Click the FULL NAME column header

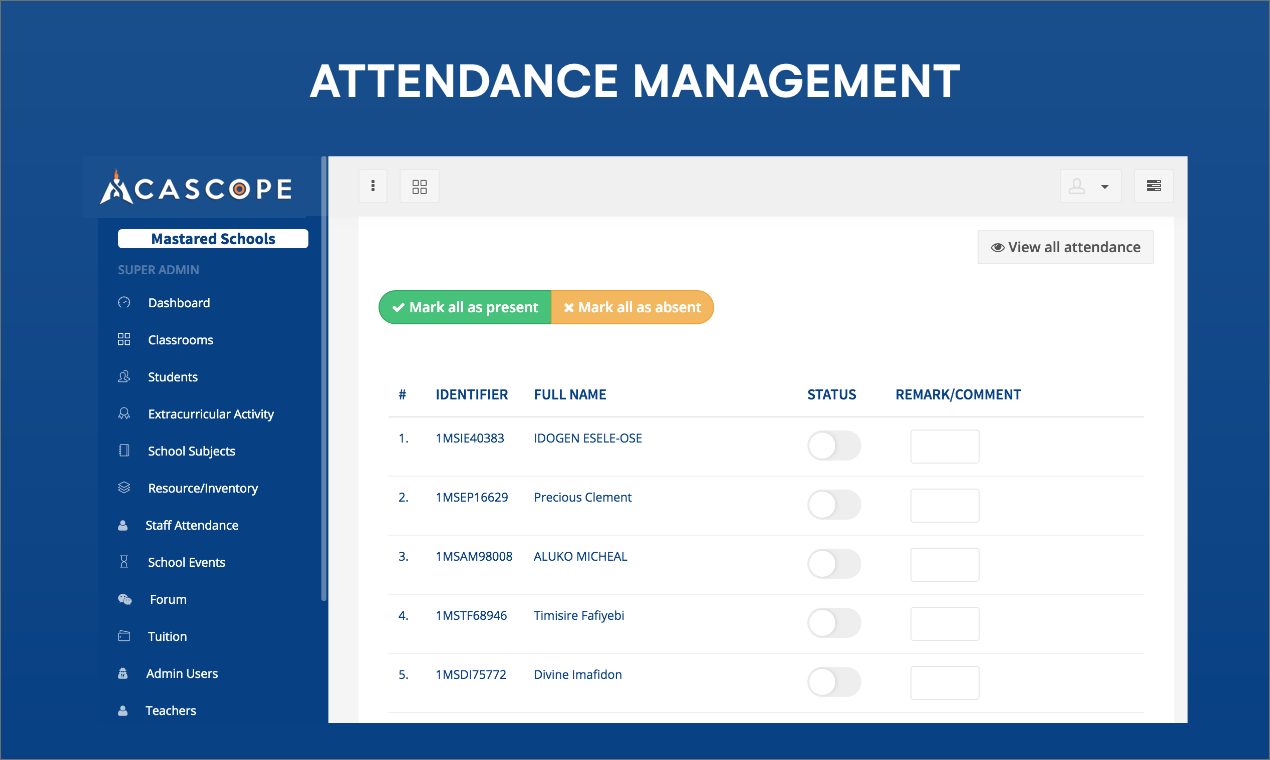click(570, 394)
